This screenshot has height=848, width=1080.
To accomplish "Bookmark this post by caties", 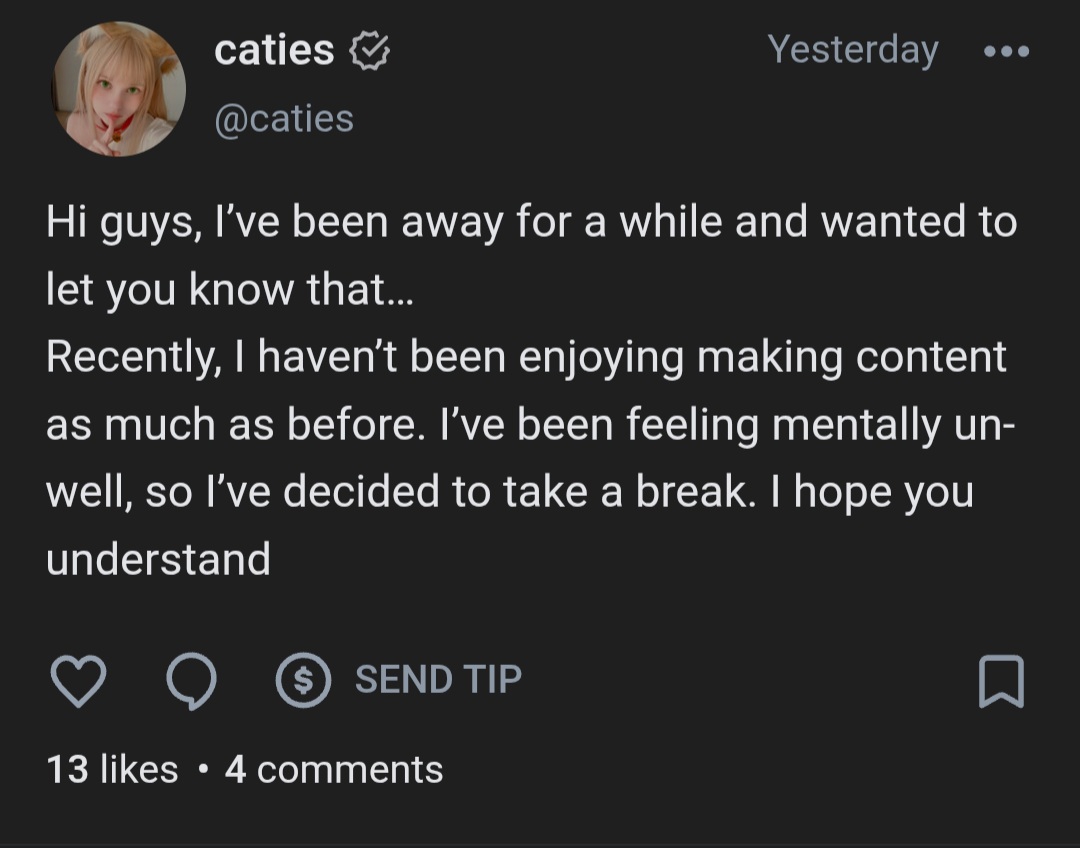I will (1001, 682).
